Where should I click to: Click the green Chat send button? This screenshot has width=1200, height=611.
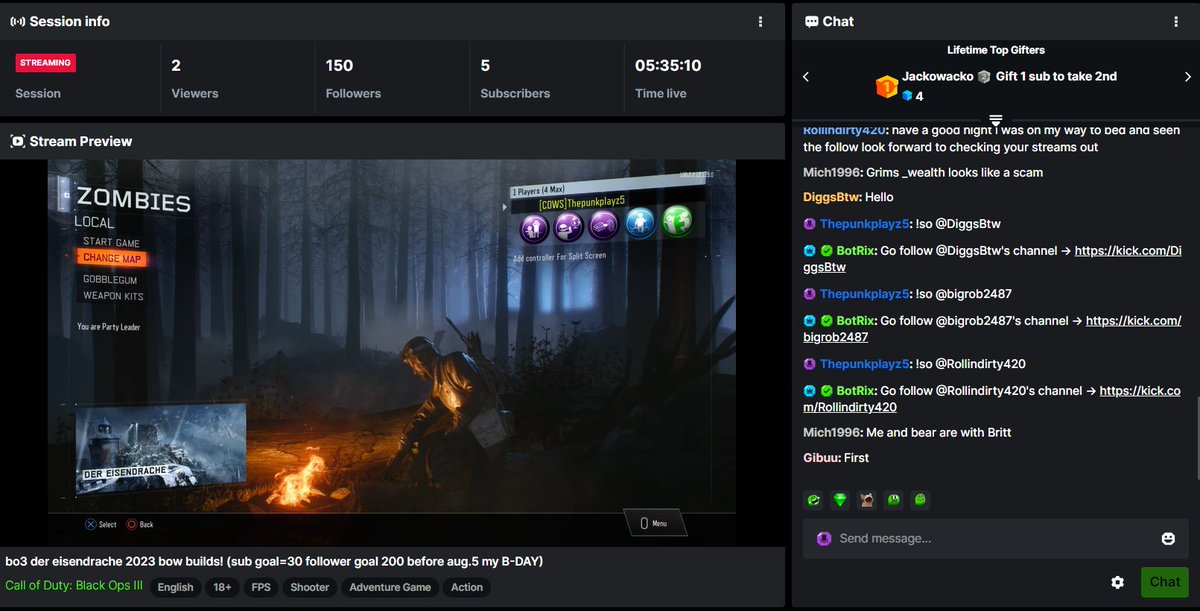click(1164, 582)
